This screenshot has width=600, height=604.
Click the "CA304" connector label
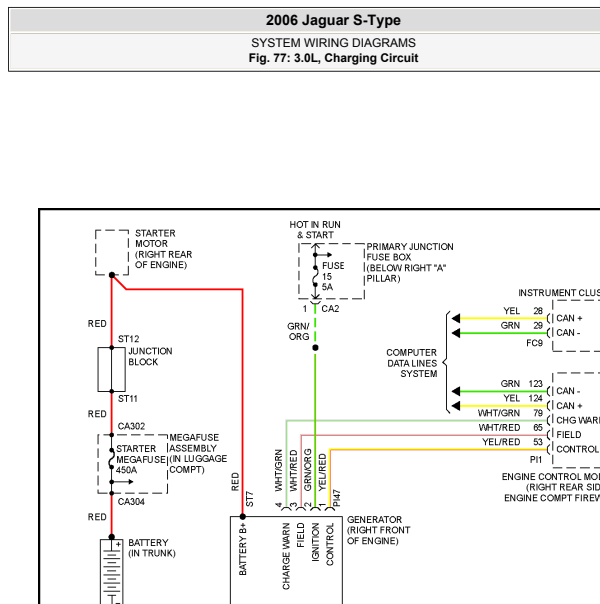[x=131, y=502]
